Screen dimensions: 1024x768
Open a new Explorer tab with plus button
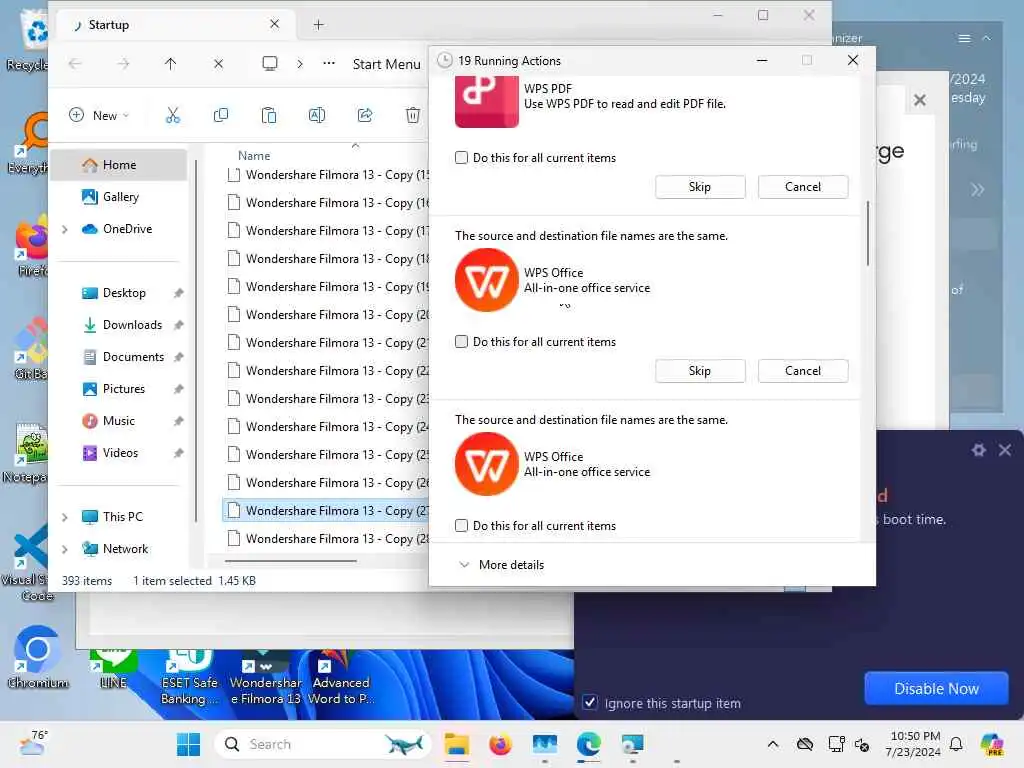point(318,25)
